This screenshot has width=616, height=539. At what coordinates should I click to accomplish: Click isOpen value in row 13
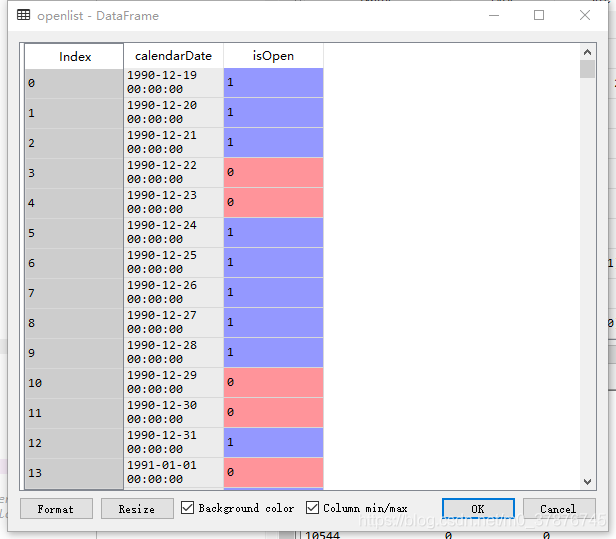(x=273, y=472)
